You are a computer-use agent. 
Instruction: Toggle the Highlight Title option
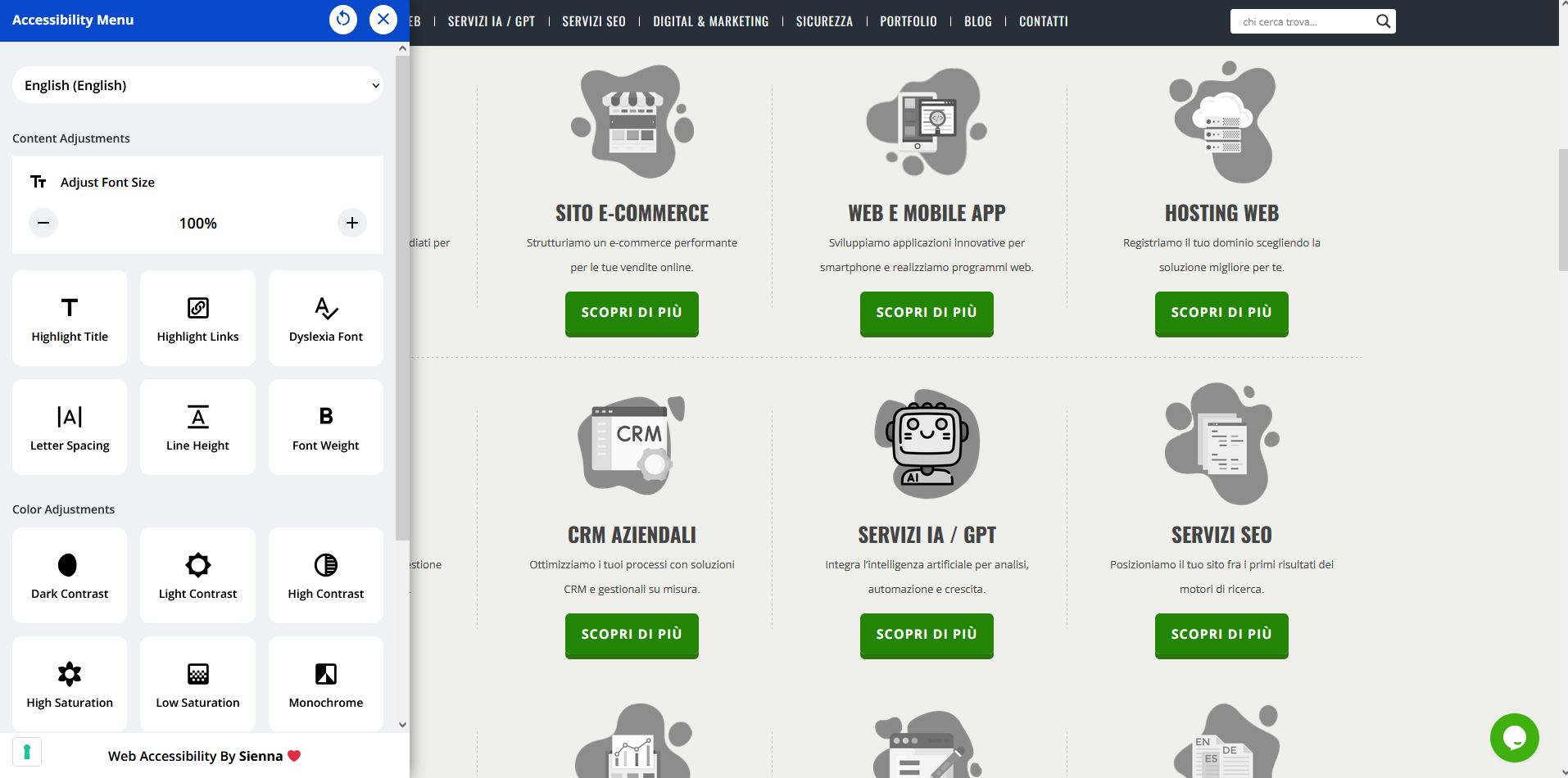[x=70, y=318]
